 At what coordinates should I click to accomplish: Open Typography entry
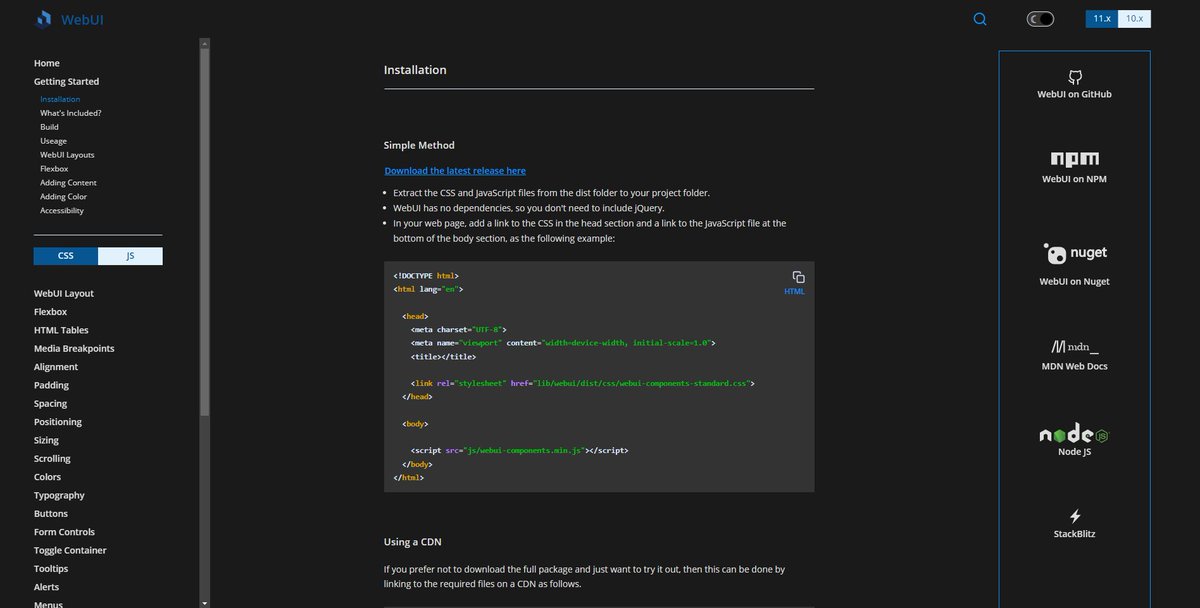(59, 496)
